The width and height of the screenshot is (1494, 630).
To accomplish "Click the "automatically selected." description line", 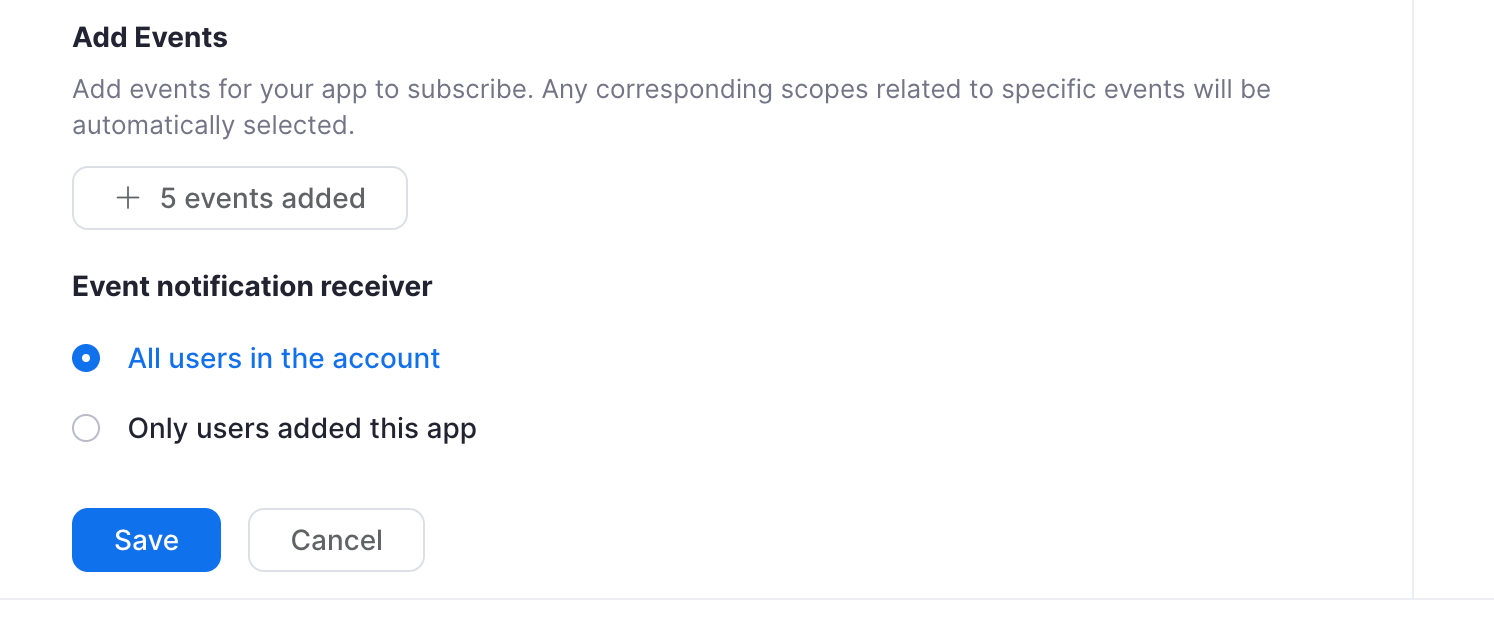I will 213,126.
